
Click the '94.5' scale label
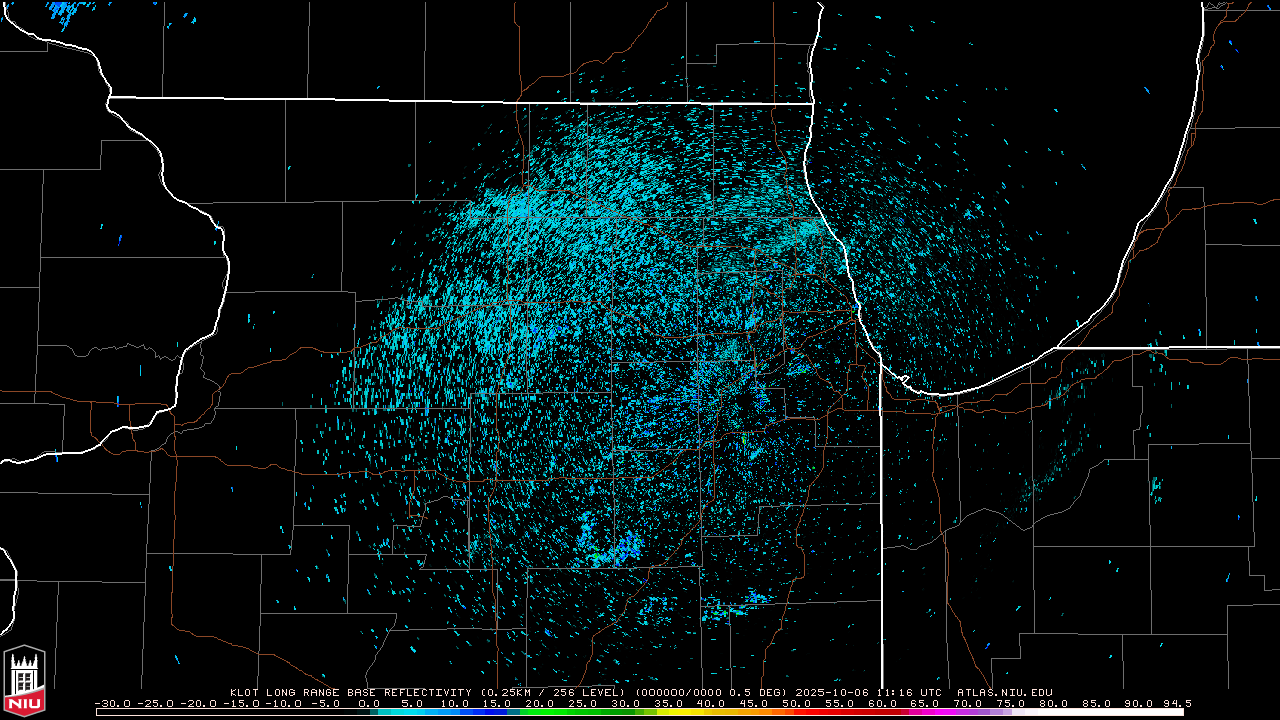1177,704
